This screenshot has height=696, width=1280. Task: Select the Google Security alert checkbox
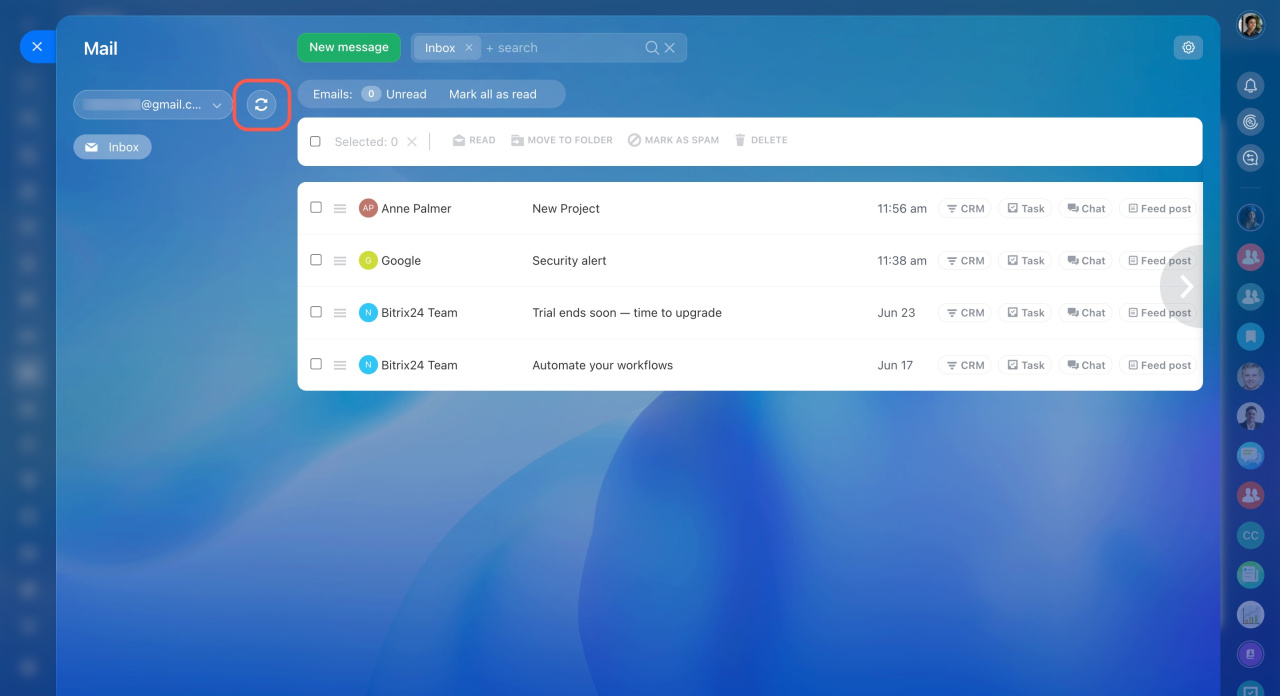click(316, 260)
